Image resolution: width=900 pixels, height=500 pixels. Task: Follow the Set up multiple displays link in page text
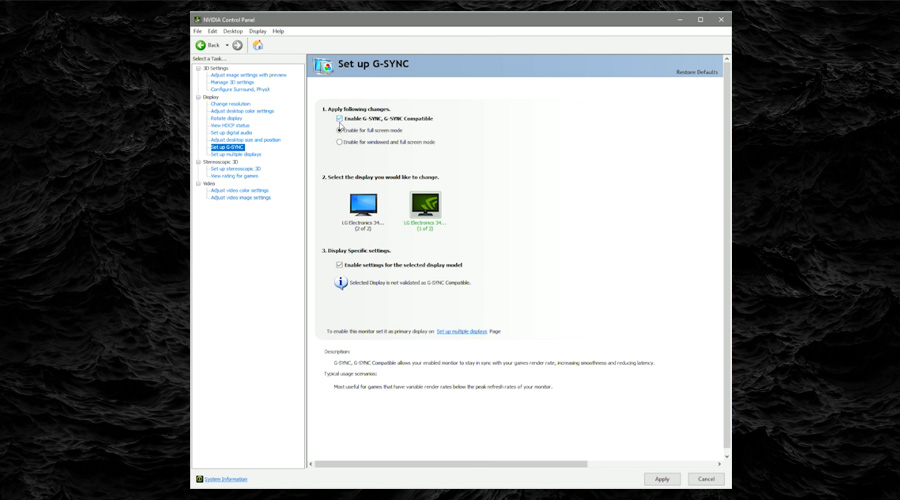click(x=461, y=331)
